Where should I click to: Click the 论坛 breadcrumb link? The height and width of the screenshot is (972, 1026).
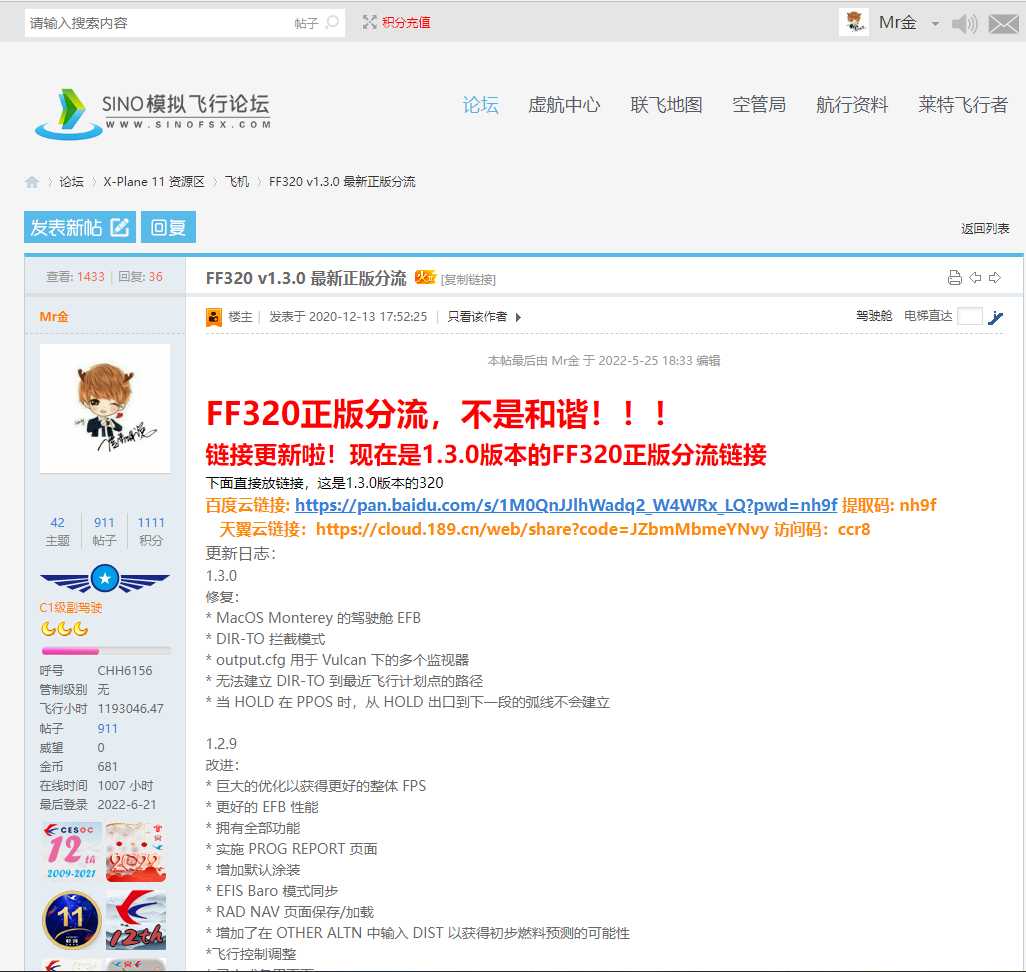71,182
